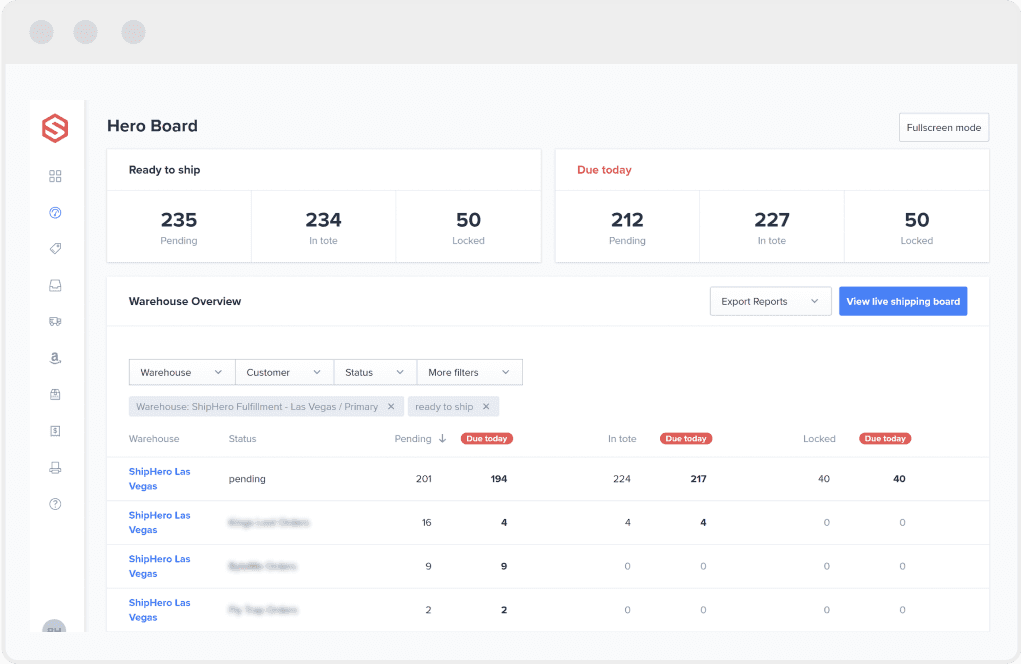Open the tag icon in sidebar

click(x=55, y=249)
